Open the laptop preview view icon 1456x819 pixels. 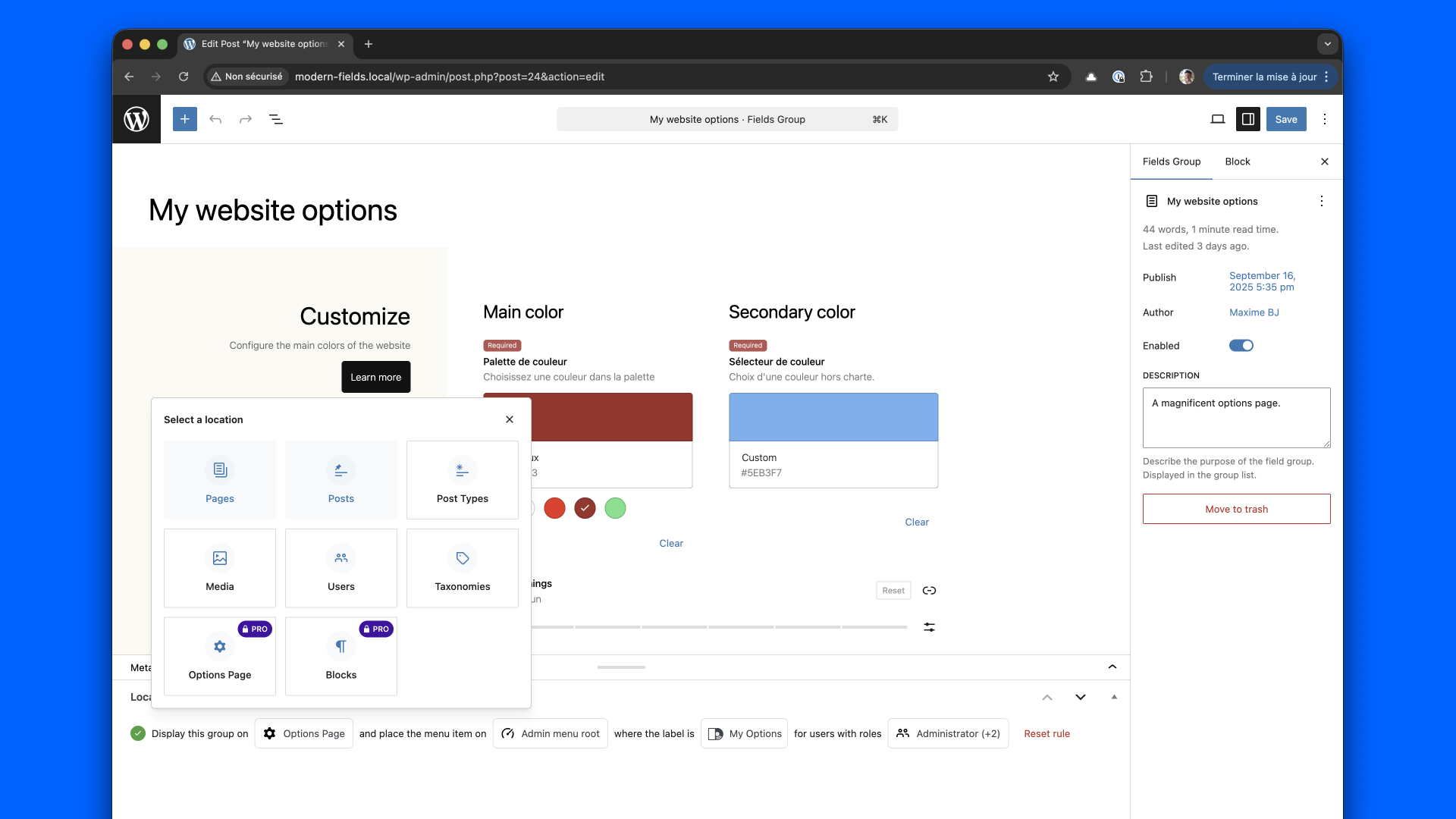tap(1217, 119)
